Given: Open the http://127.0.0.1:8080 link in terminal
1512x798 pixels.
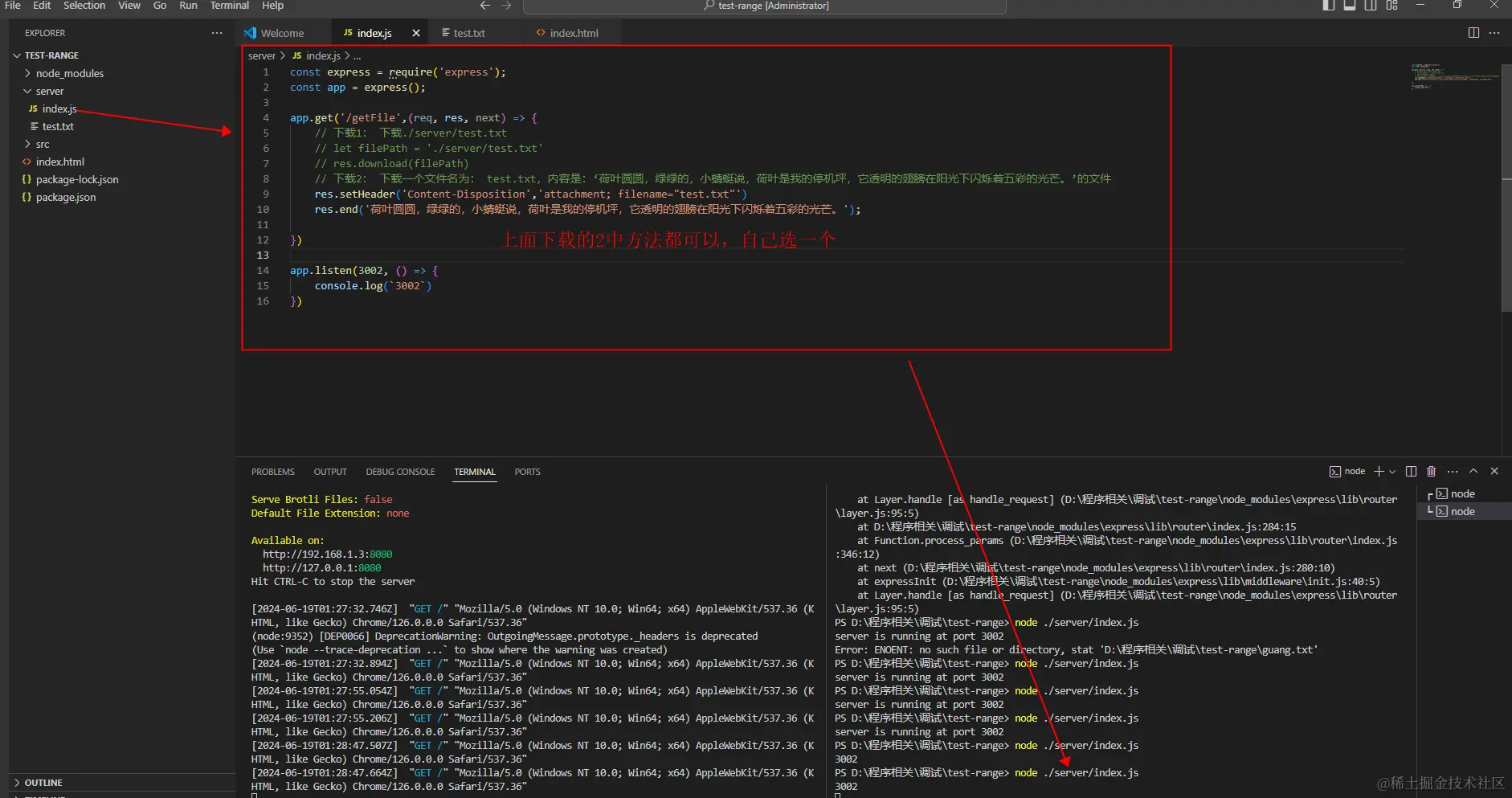Looking at the screenshot, I should coord(321,568).
